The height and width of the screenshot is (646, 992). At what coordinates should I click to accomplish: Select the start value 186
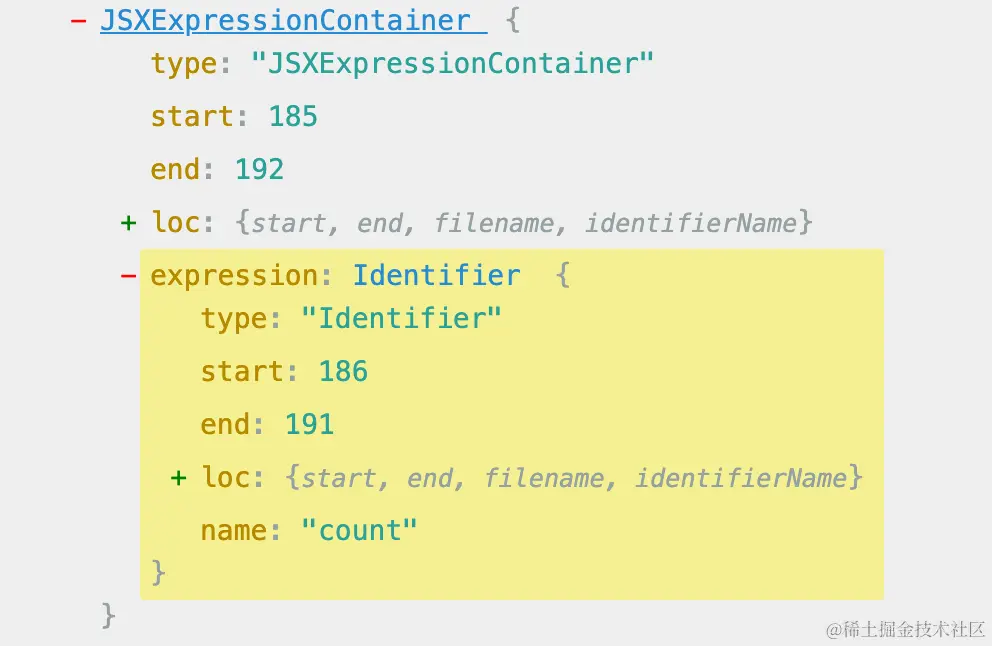[343, 372]
